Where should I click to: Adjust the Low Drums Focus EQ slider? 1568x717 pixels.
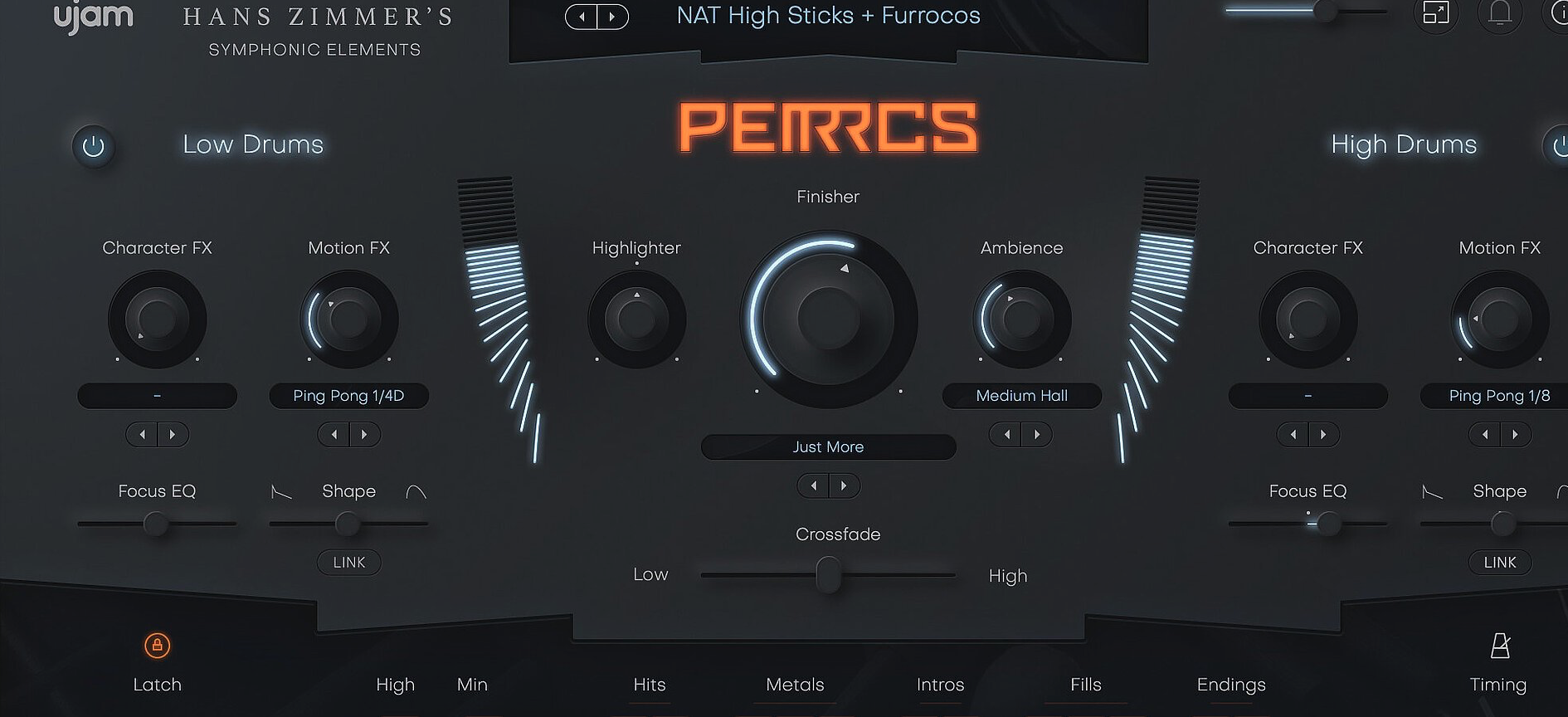(156, 524)
